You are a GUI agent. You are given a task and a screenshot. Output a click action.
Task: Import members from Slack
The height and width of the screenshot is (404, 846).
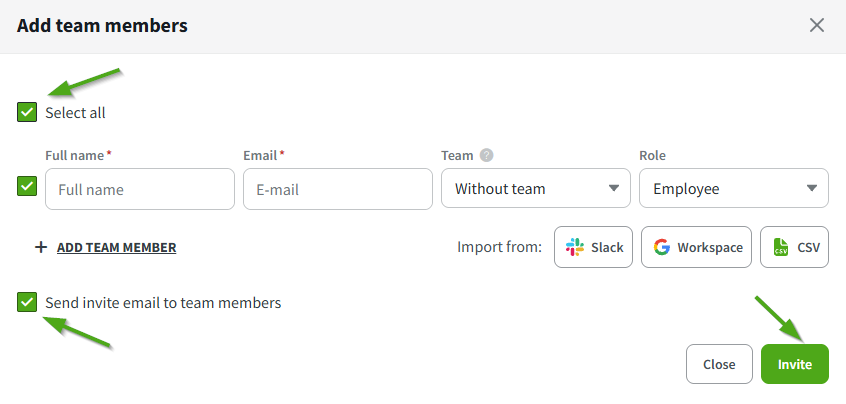point(594,247)
